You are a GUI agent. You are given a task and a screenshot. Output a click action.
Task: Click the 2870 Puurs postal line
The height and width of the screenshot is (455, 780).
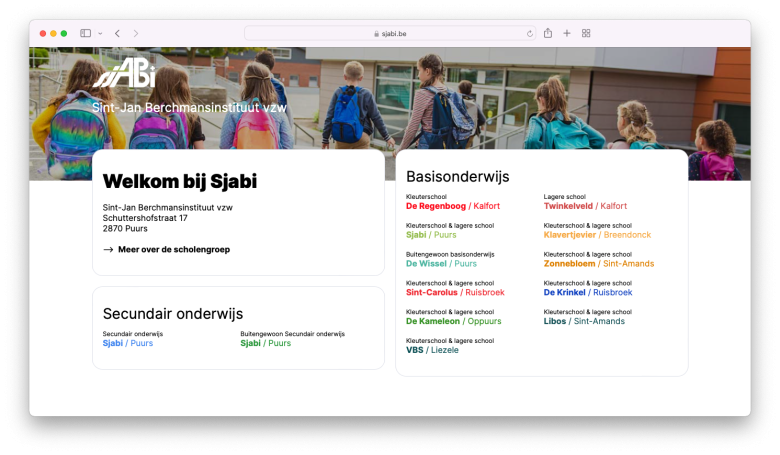pyautogui.click(x=125, y=229)
